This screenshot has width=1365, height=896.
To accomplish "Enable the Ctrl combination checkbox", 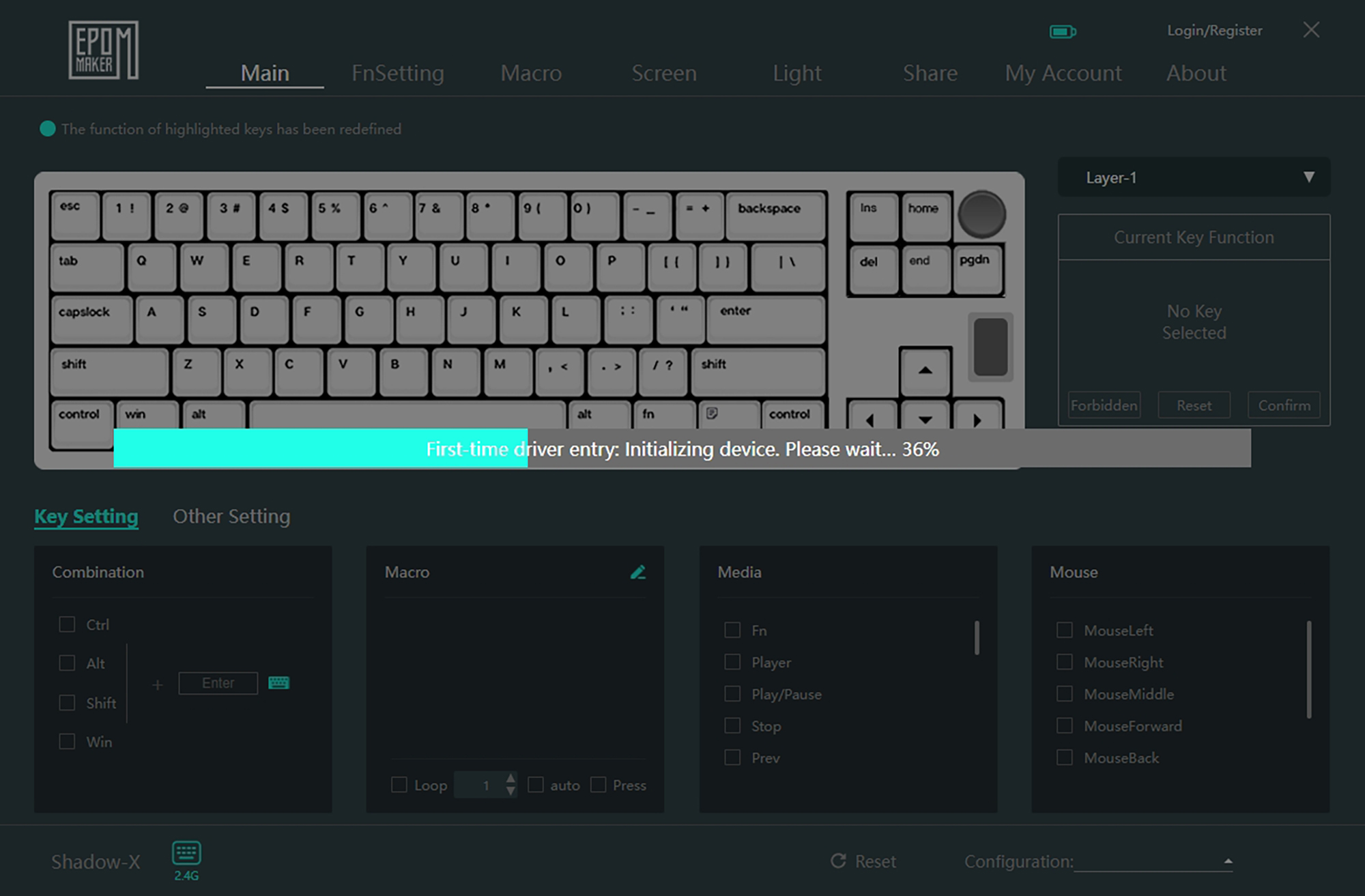I will pos(67,624).
